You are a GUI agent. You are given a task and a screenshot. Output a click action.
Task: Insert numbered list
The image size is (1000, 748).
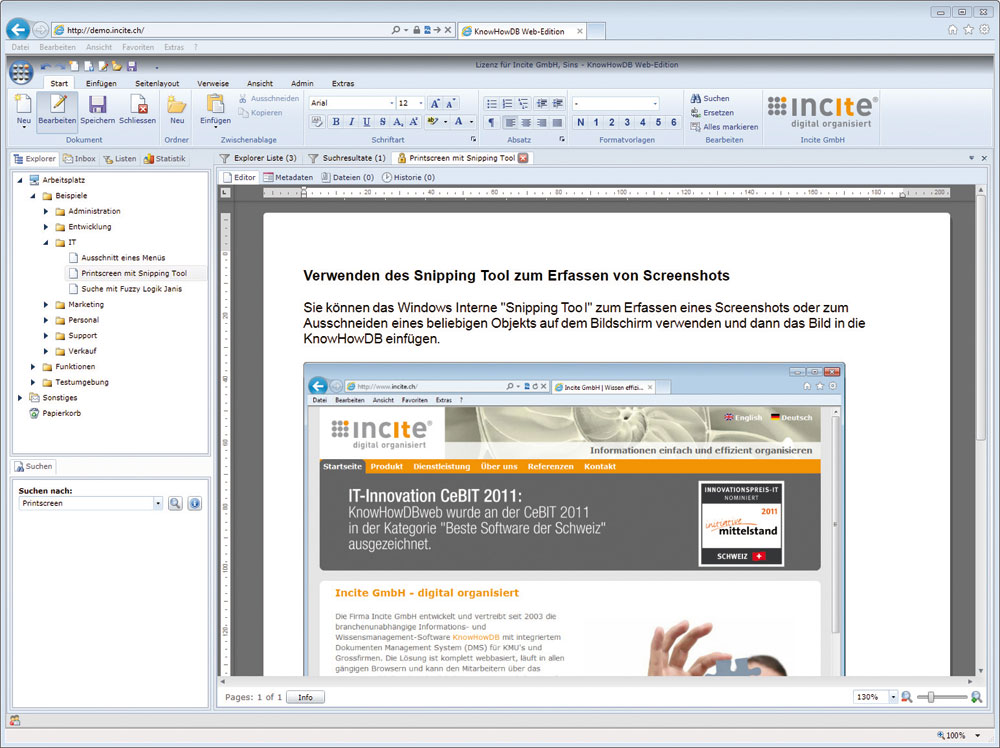pos(508,103)
